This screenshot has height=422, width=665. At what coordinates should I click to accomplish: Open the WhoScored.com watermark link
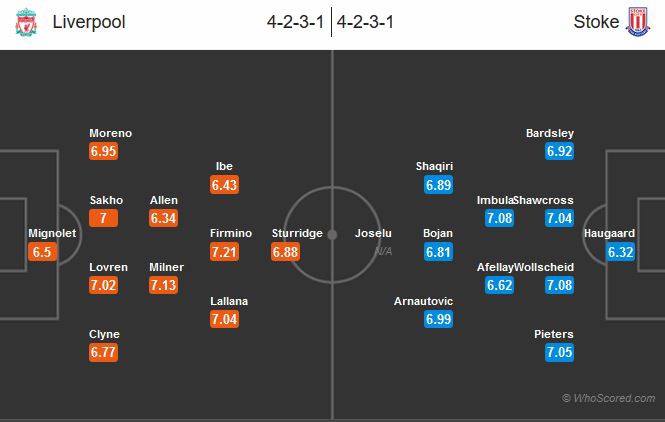[x=608, y=398]
